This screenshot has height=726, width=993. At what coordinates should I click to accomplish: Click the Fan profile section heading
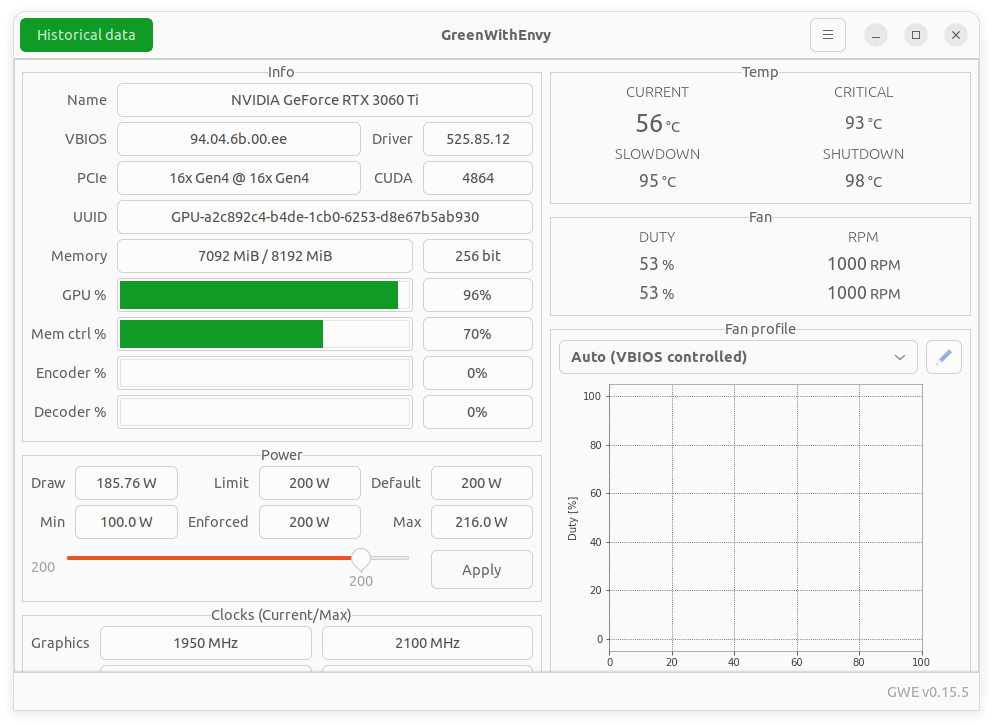pyautogui.click(x=760, y=329)
